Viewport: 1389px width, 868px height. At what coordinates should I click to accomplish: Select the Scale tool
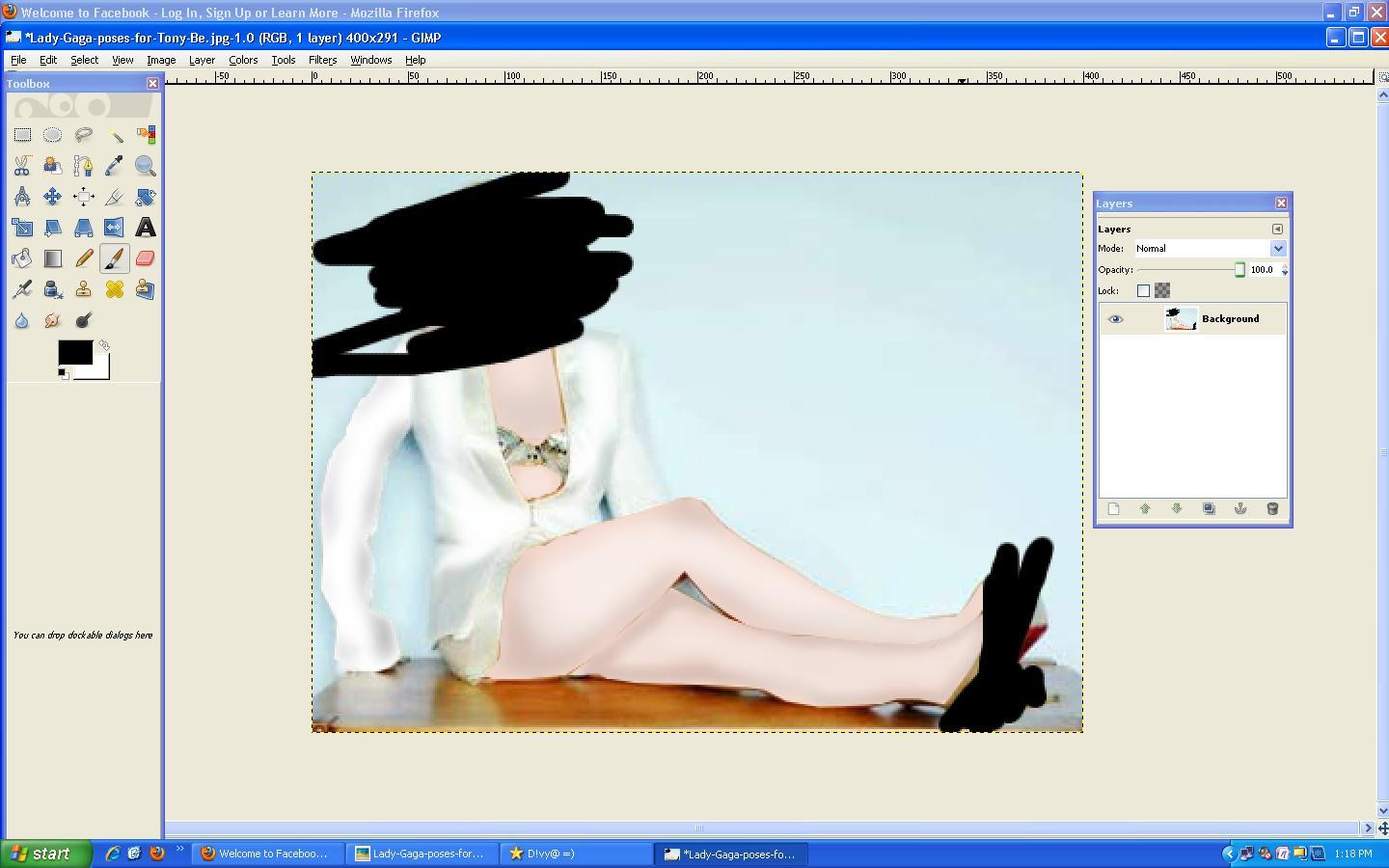click(x=22, y=228)
